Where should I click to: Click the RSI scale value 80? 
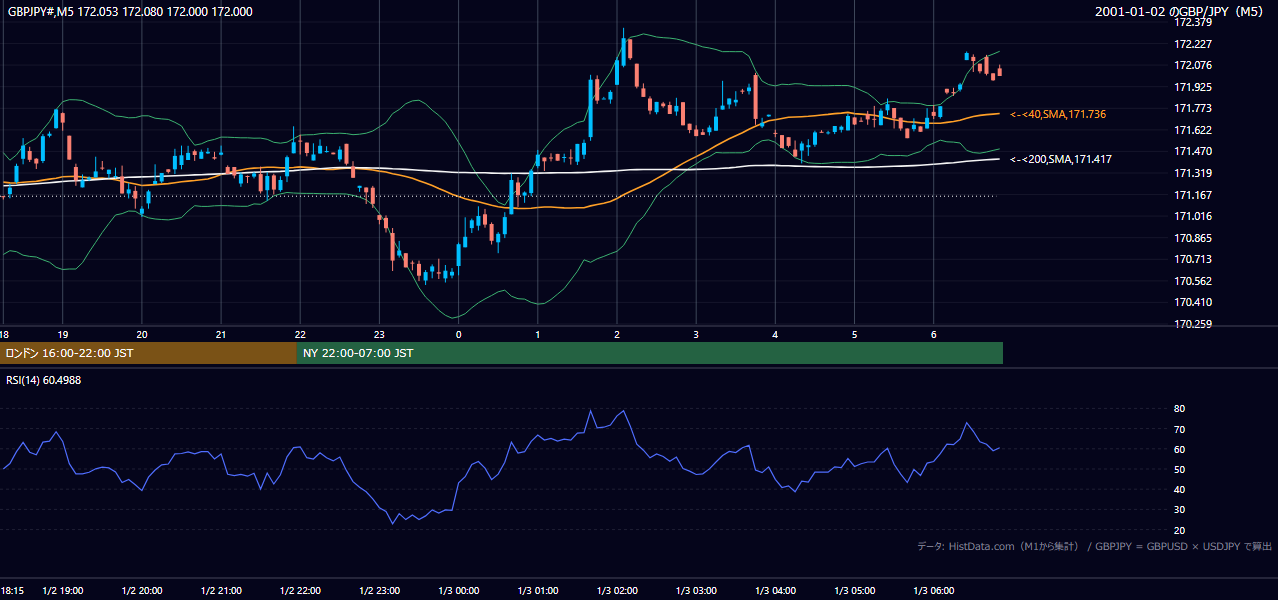click(1179, 409)
